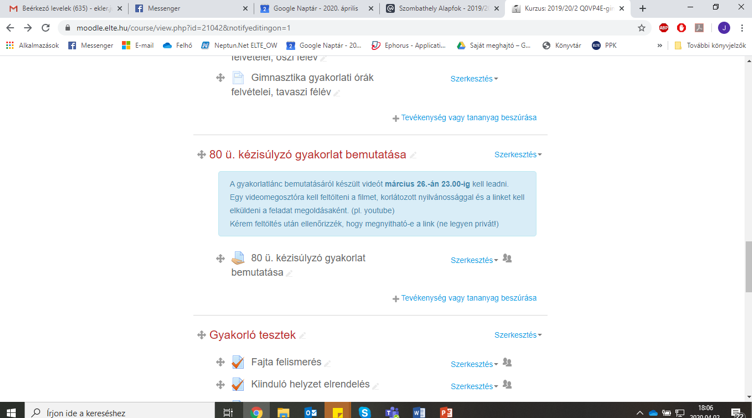Click rename pencil beside Kiinduló helyzet elrendelés

coord(376,385)
